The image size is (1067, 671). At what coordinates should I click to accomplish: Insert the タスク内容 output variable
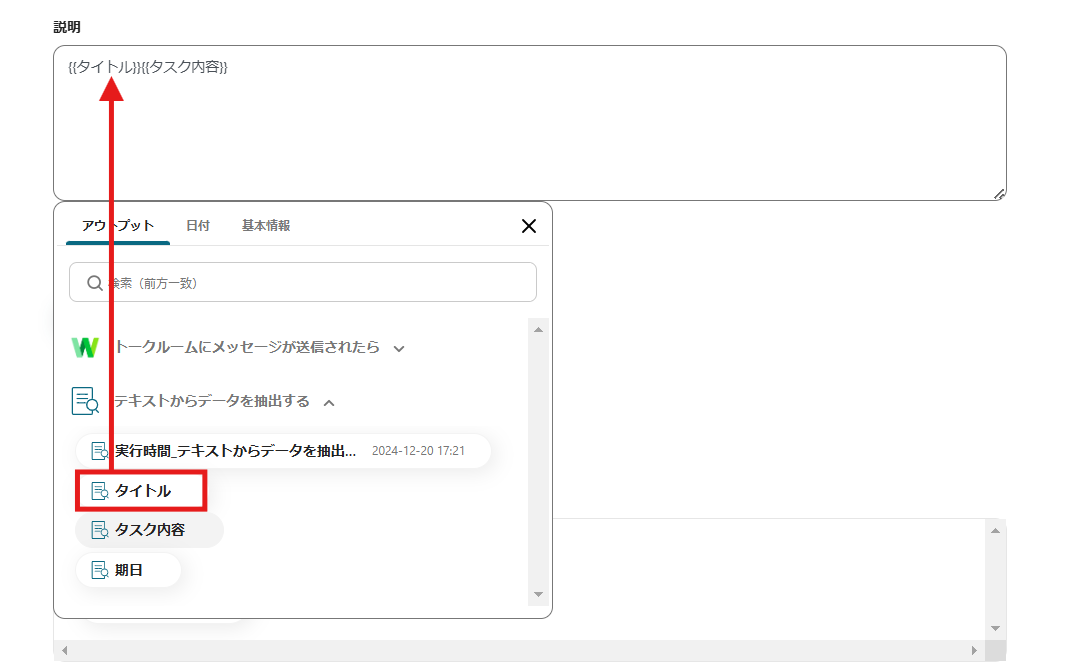149,530
